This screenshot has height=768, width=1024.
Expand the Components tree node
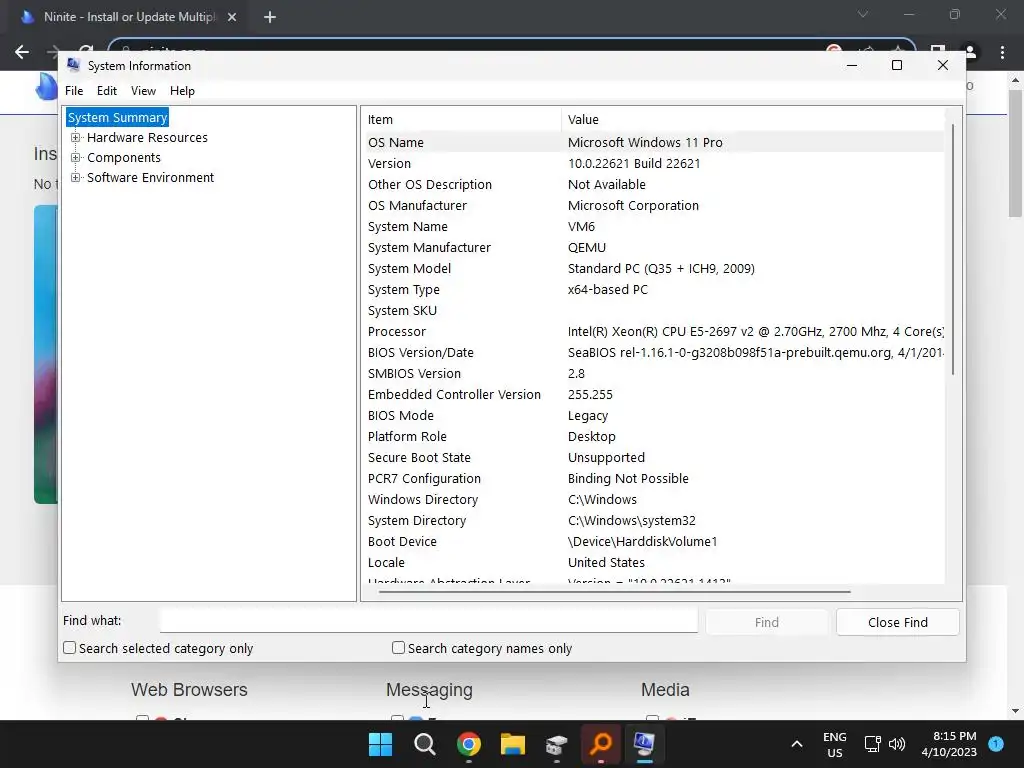[76, 157]
